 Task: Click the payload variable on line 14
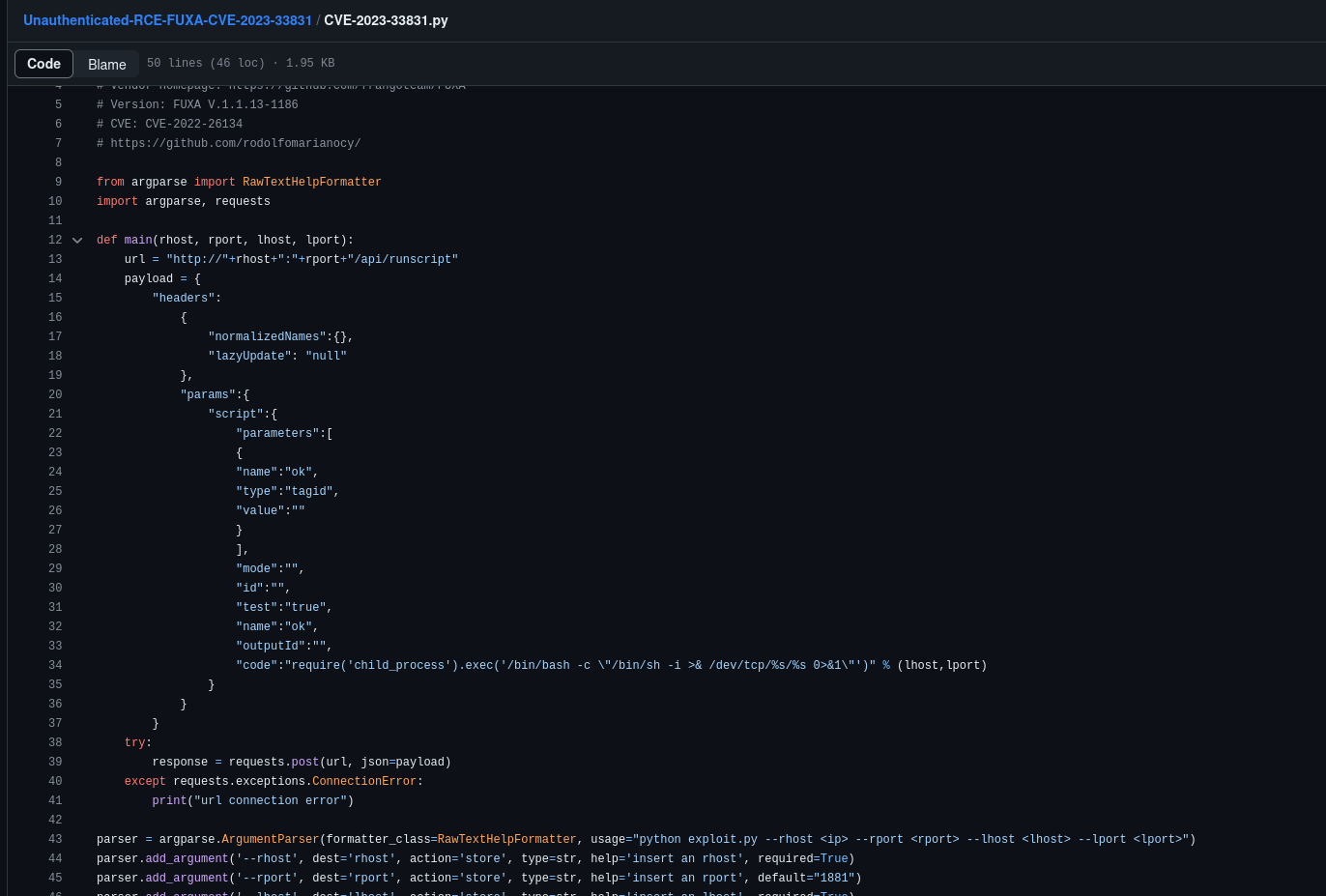point(149,278)
